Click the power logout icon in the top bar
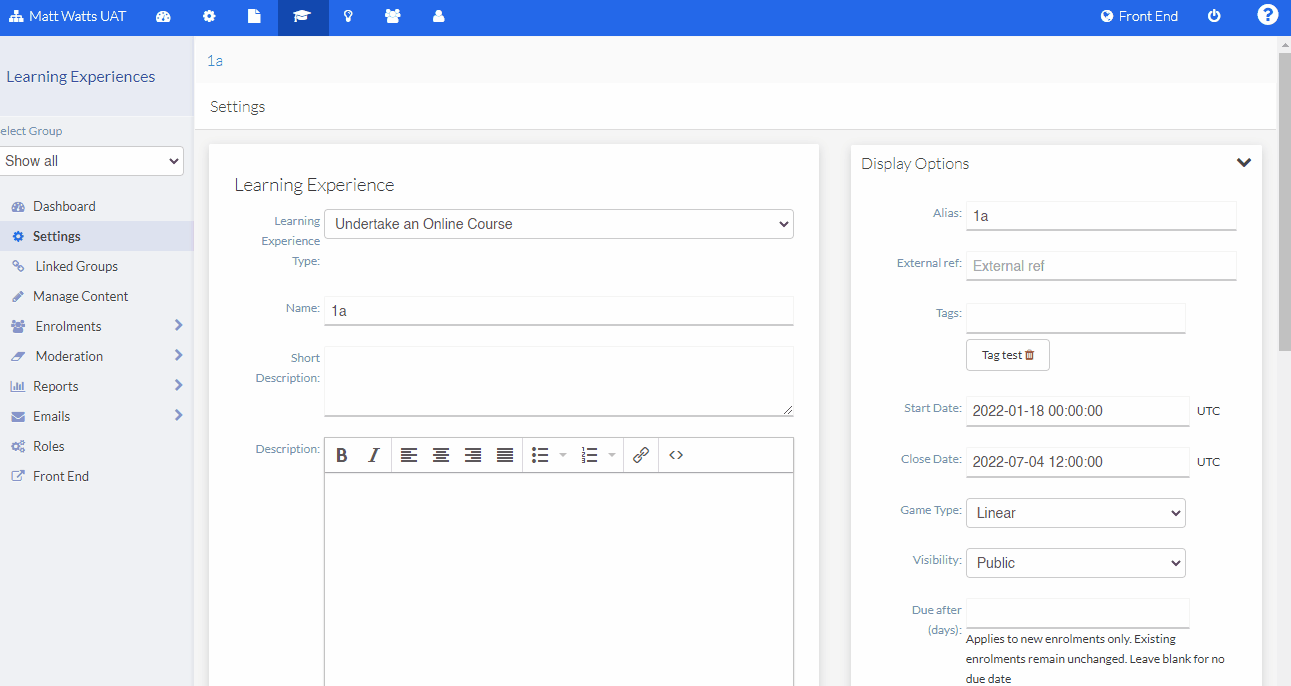The image size is (1291, 686). [x=1213, y=16]
